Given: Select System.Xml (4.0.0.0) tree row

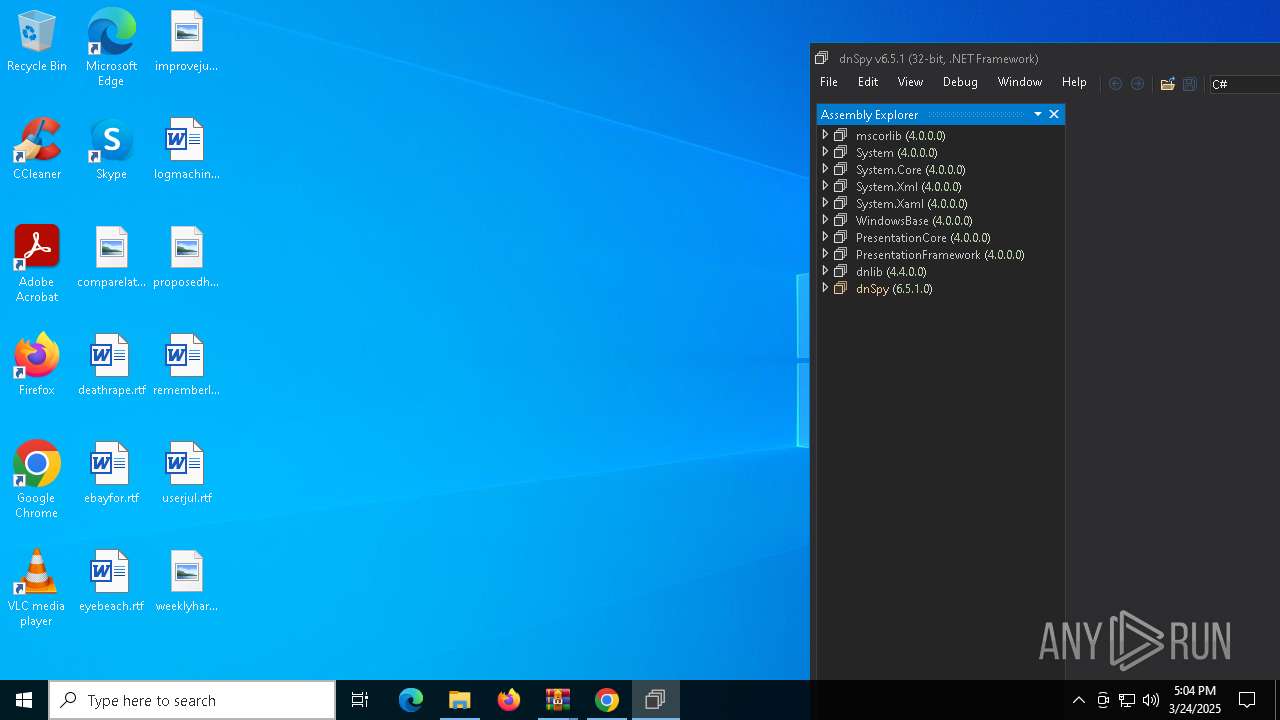Looking at the screenshot, I should pos(908,186).
